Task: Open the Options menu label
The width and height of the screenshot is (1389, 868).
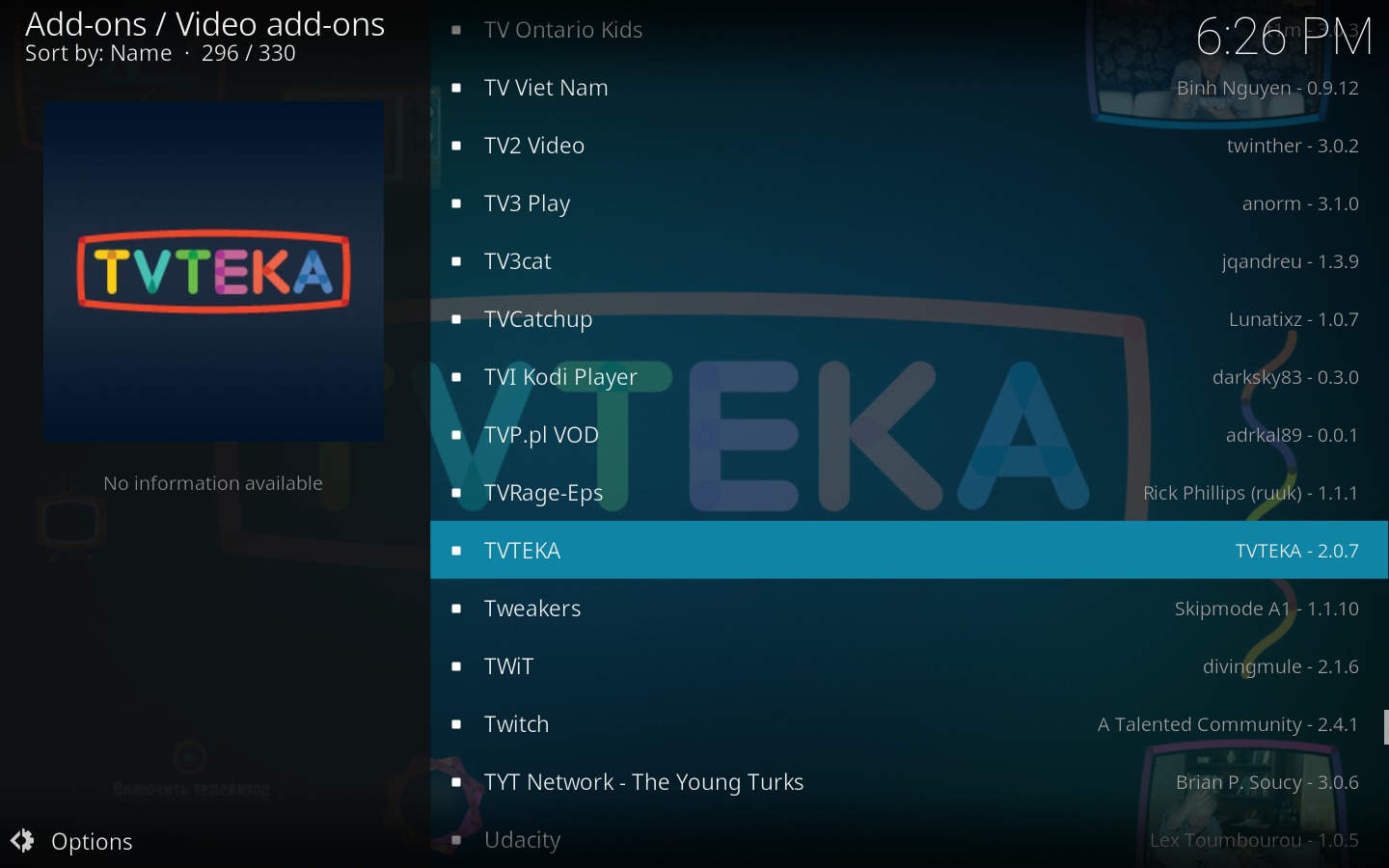Action: [x=92, y=842]
